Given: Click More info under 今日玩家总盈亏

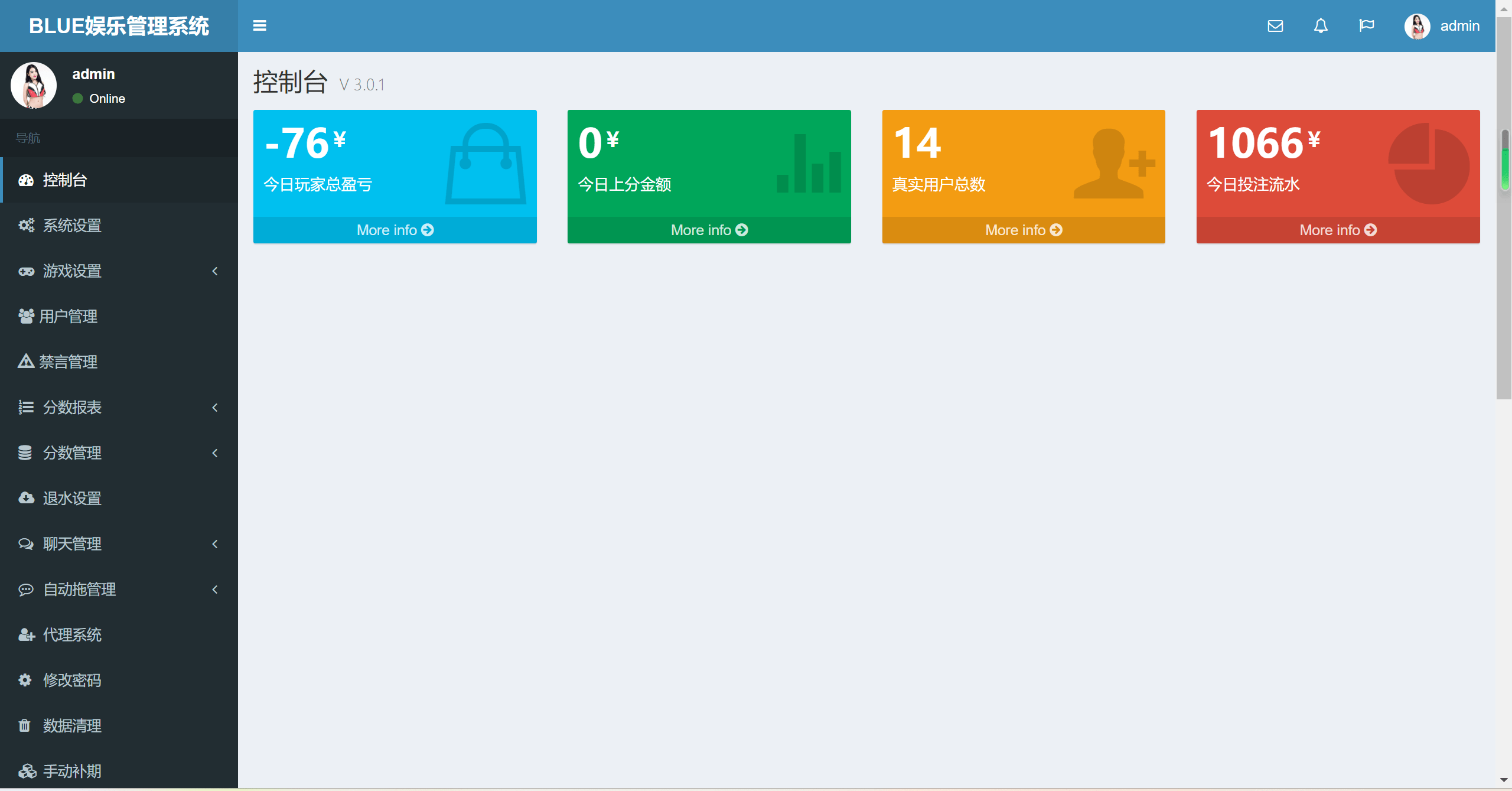Looking at the screenshot, I should click(x=395, y=230).
